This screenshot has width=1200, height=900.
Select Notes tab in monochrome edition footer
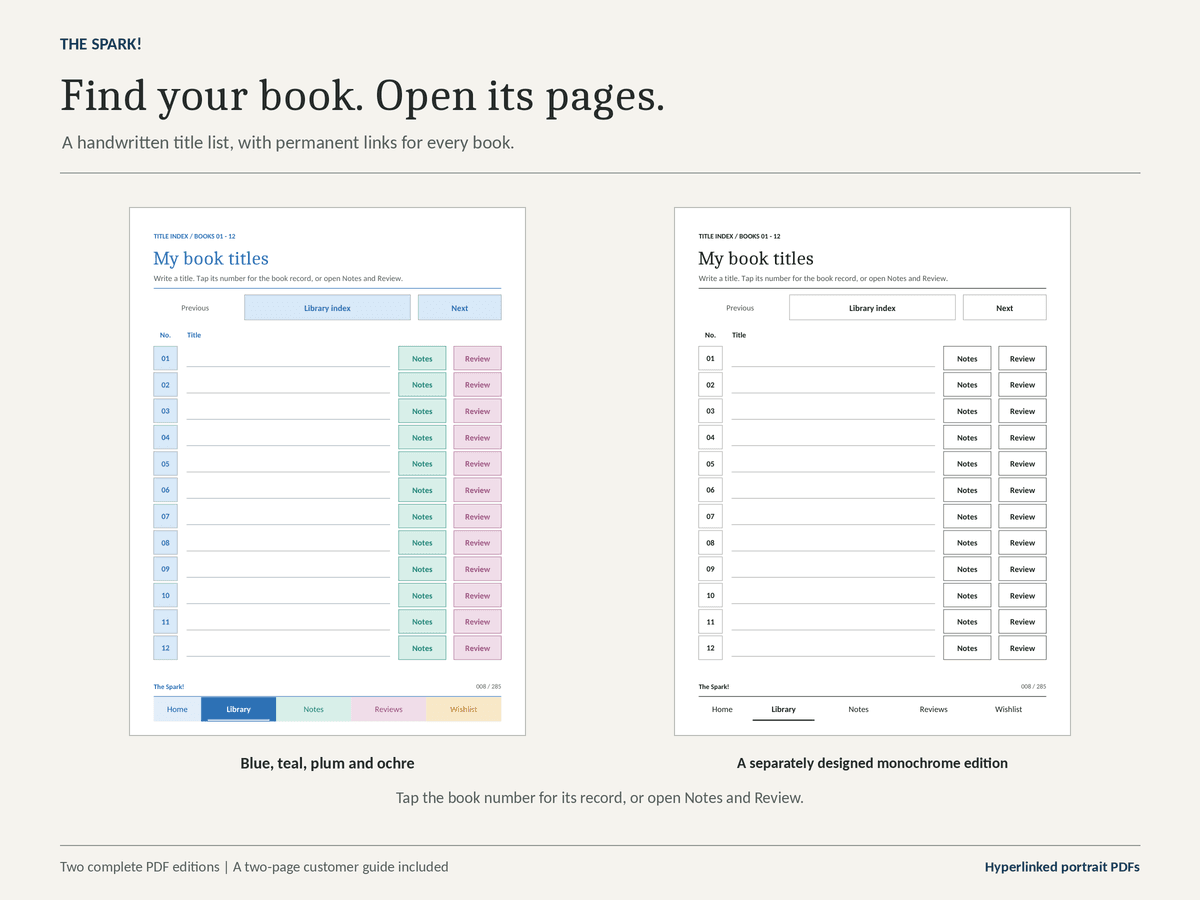[x=858, y=709]
